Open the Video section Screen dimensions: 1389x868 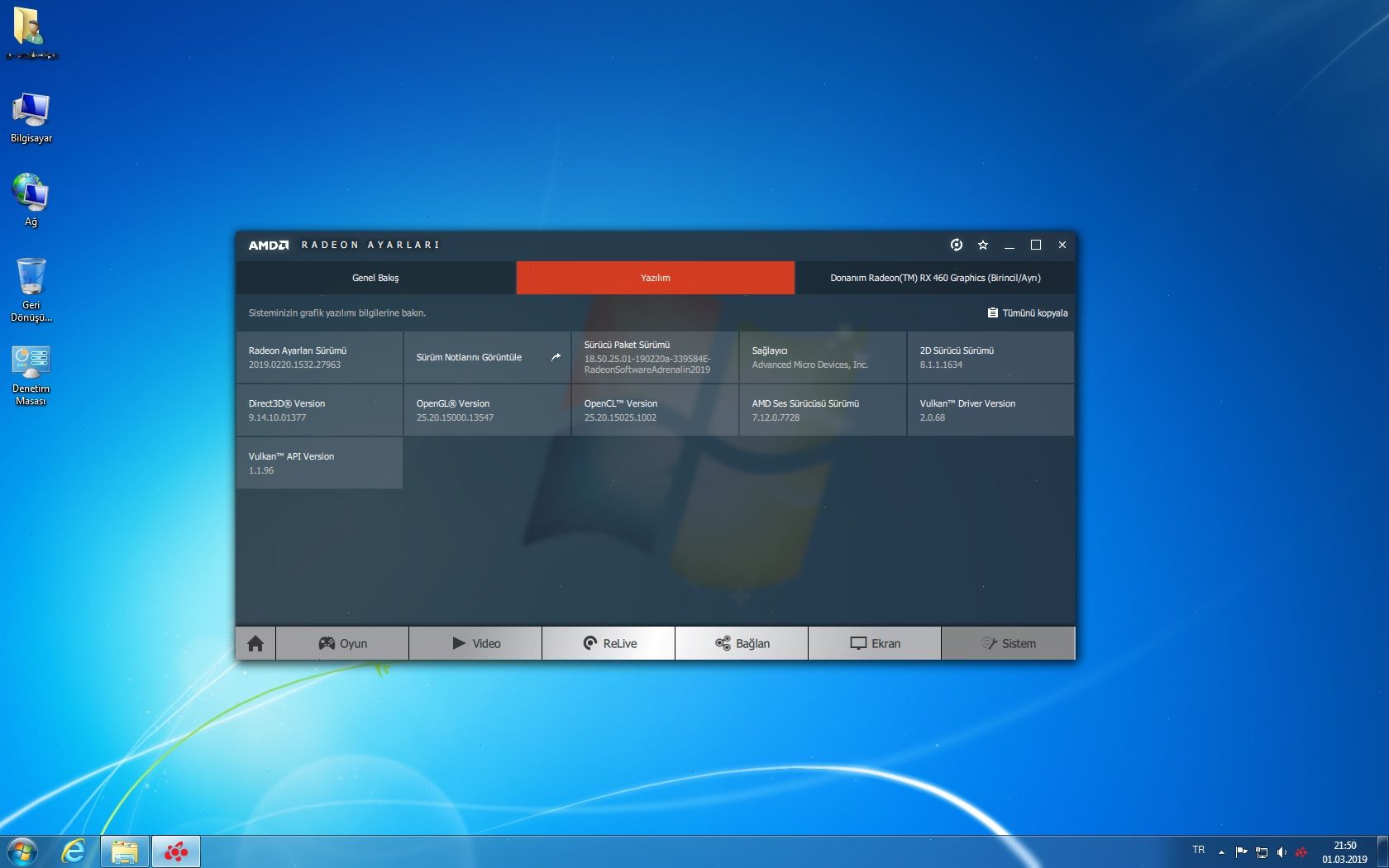475,643
